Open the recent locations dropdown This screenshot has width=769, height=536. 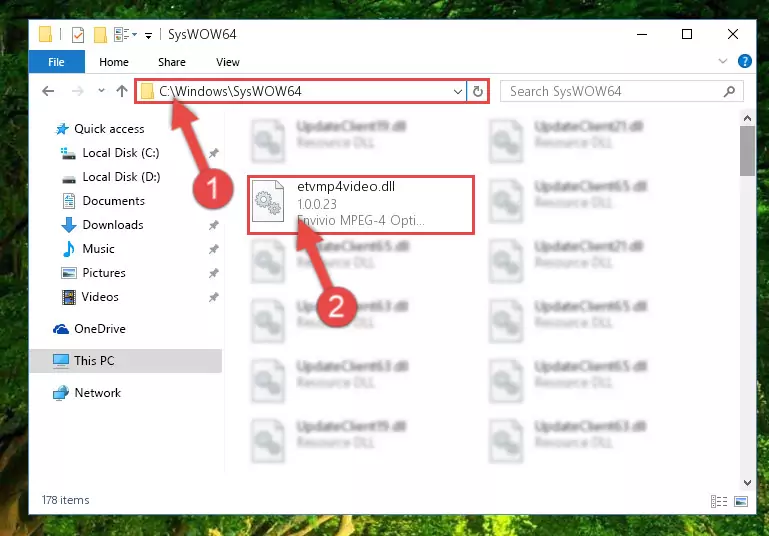pyautogui.click(x=102, y=91)
